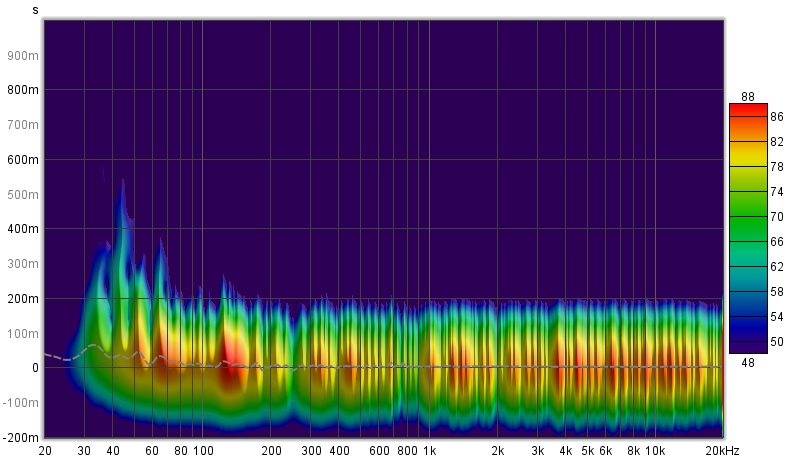Pick the red band atop the color scale
This screenshot has height=465, width=800.
click(747, 110)
